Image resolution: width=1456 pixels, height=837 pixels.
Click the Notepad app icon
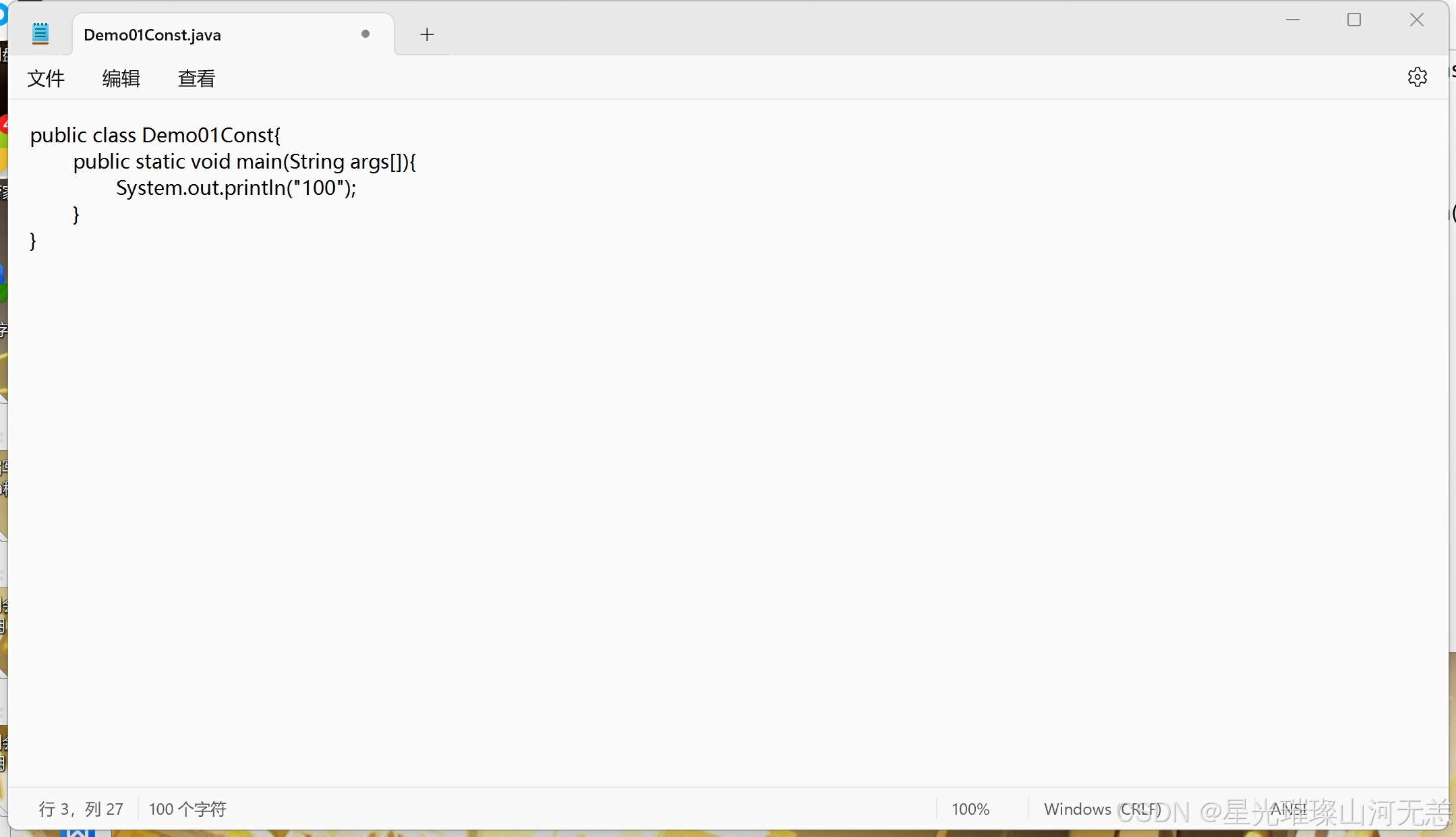pos(40,34)
